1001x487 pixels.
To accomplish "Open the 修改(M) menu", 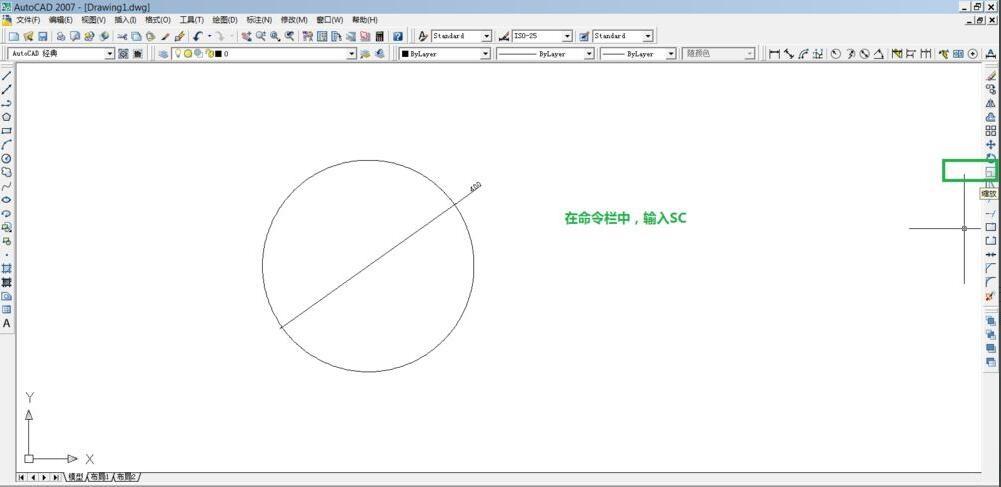I will click(296, 20).
